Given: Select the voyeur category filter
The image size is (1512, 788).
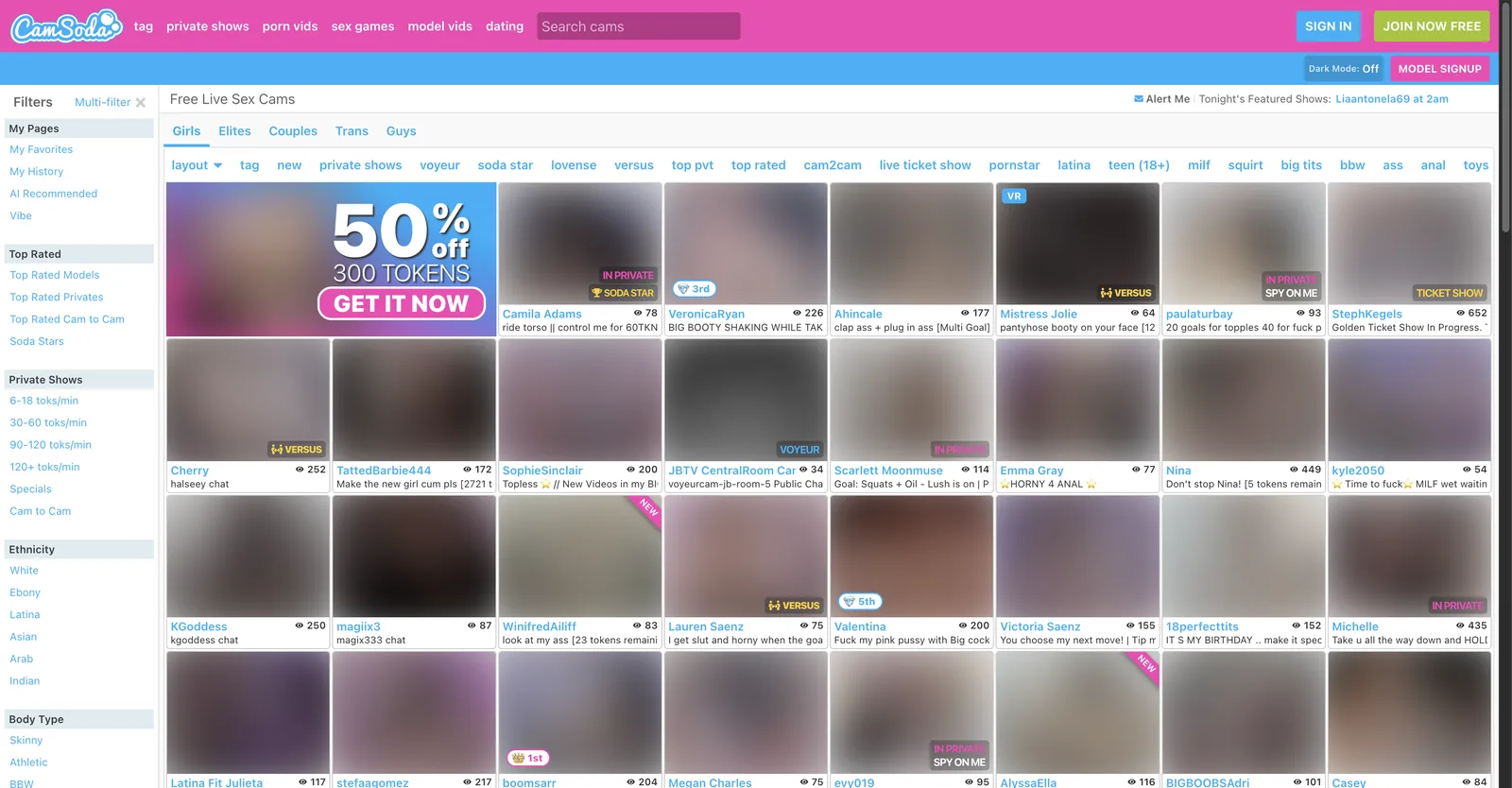Looking at the screenshot, I should click(x=439, y=165).
